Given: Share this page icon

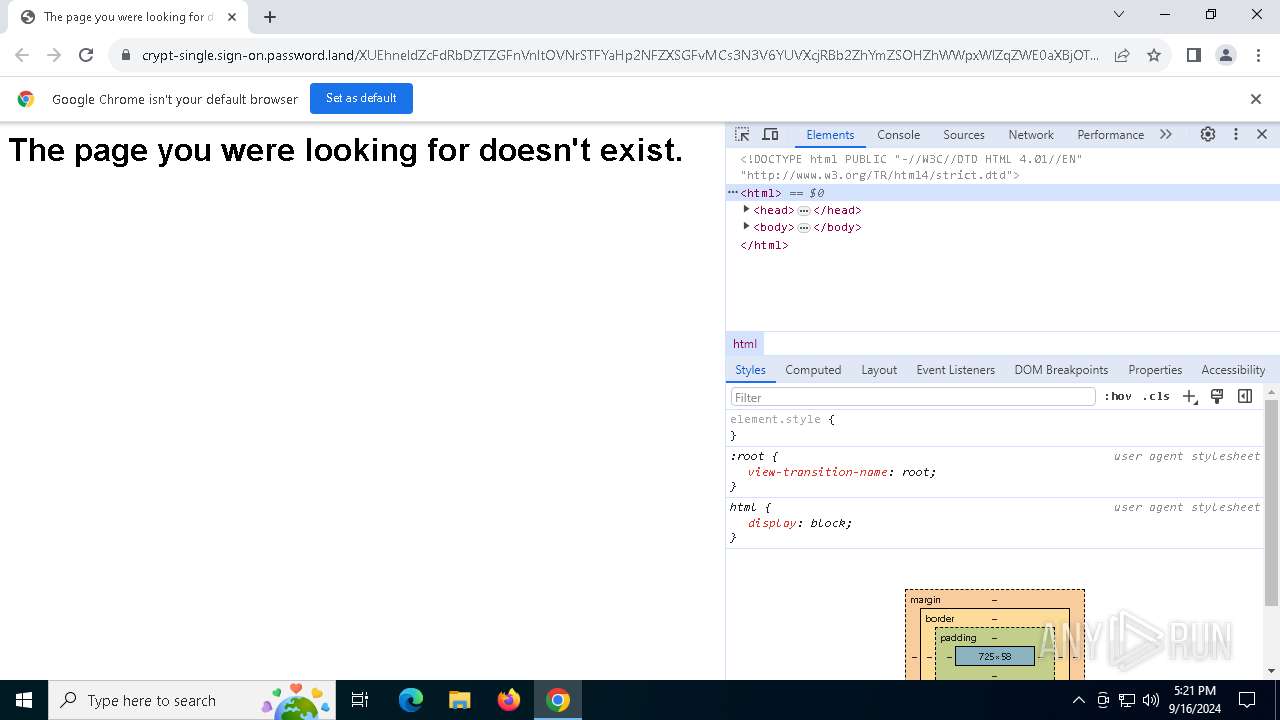Looking at the screenshot, I should tap(1122, 55).
